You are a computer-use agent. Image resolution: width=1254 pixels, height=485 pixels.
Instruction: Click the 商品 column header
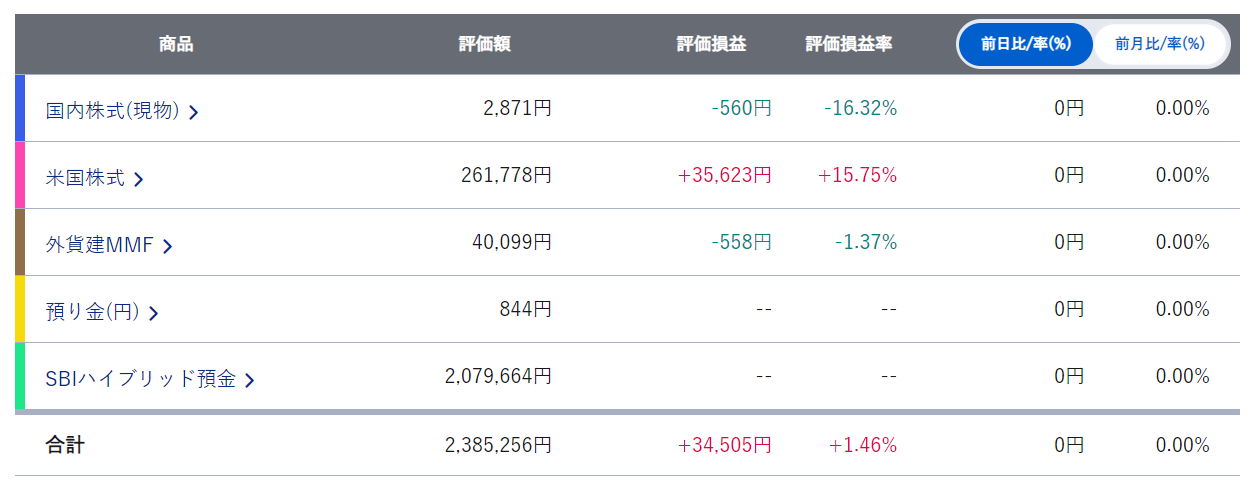pos(176,44)
